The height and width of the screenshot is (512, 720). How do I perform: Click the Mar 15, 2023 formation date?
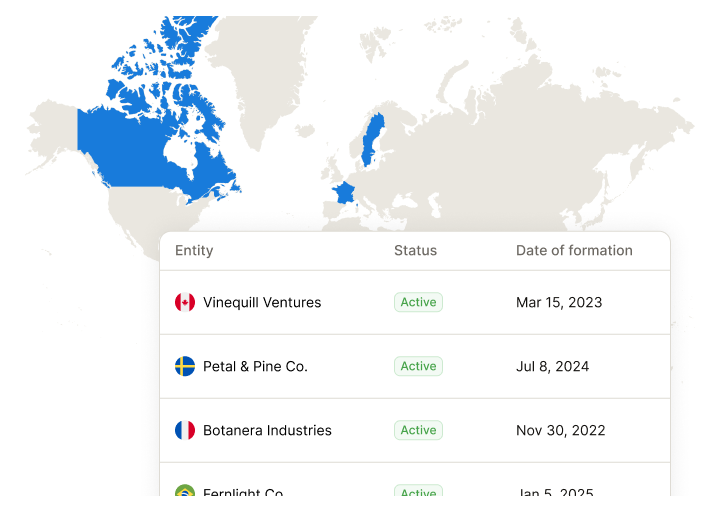pyautogui.click(x=559, y=302)
